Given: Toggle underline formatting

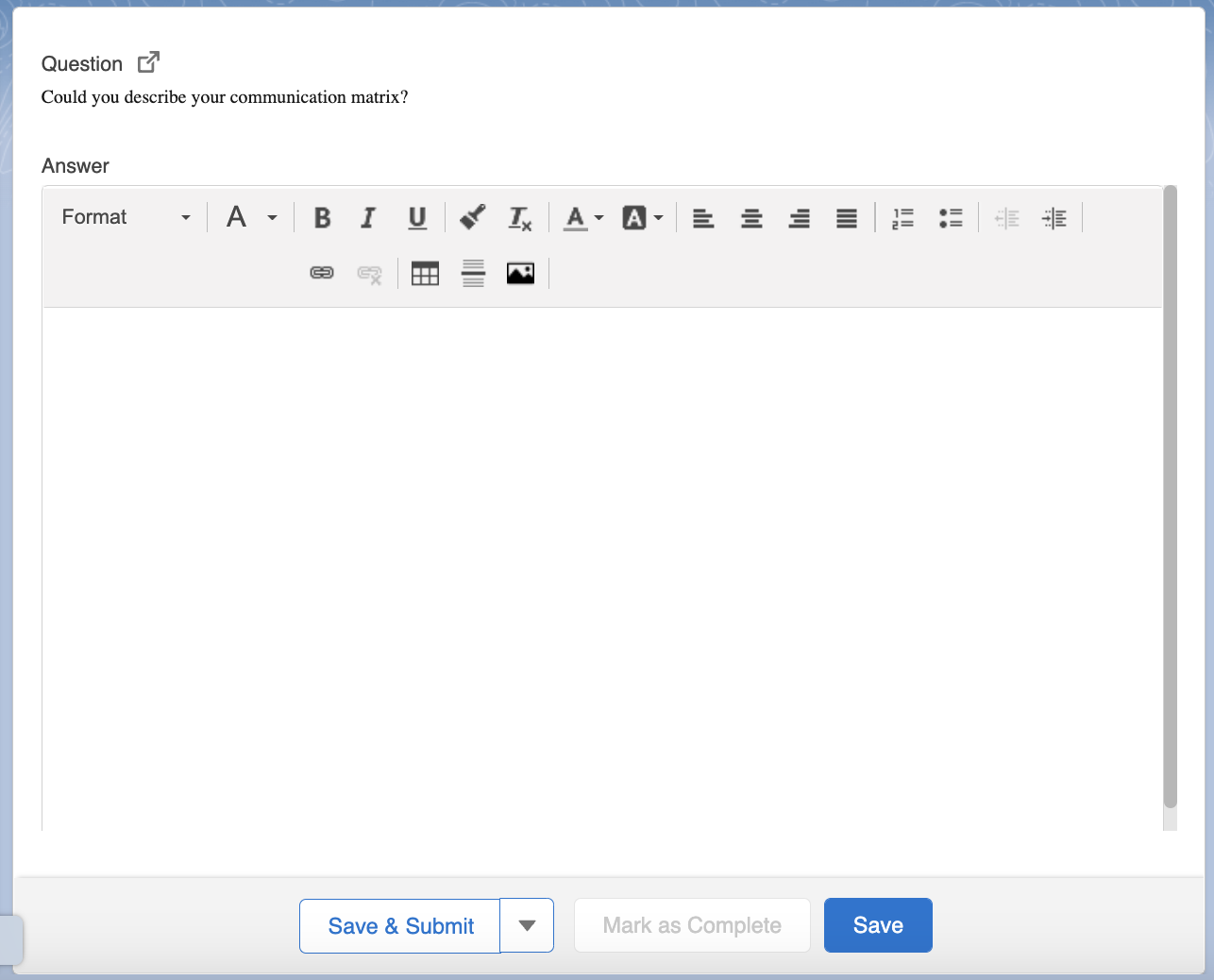Looking at the screenshot, I should [x=416, y=218].
